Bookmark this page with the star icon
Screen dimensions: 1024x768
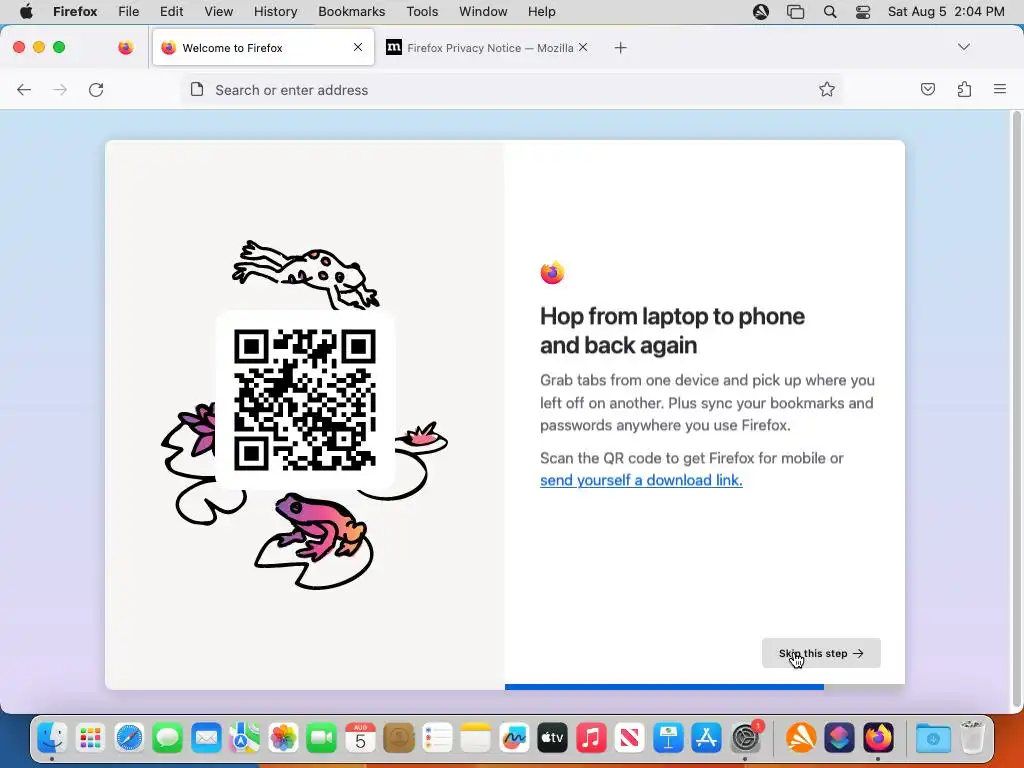[x=827, y=89]
